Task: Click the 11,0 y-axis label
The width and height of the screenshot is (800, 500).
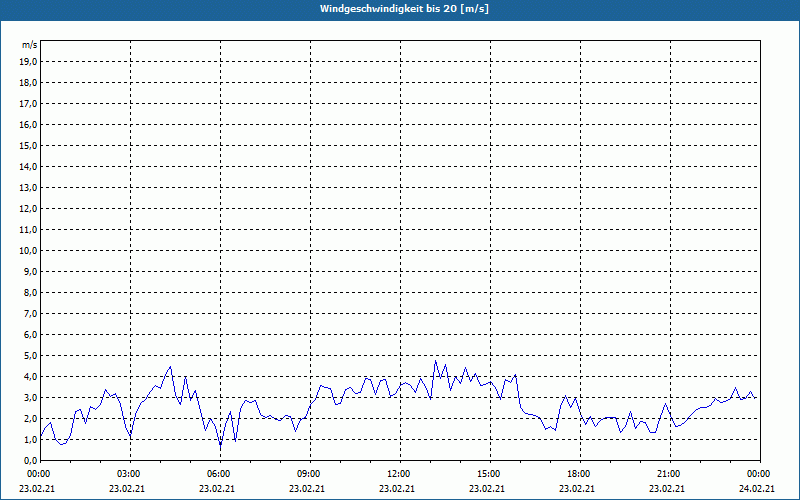Action: click(x=28, y=230)
